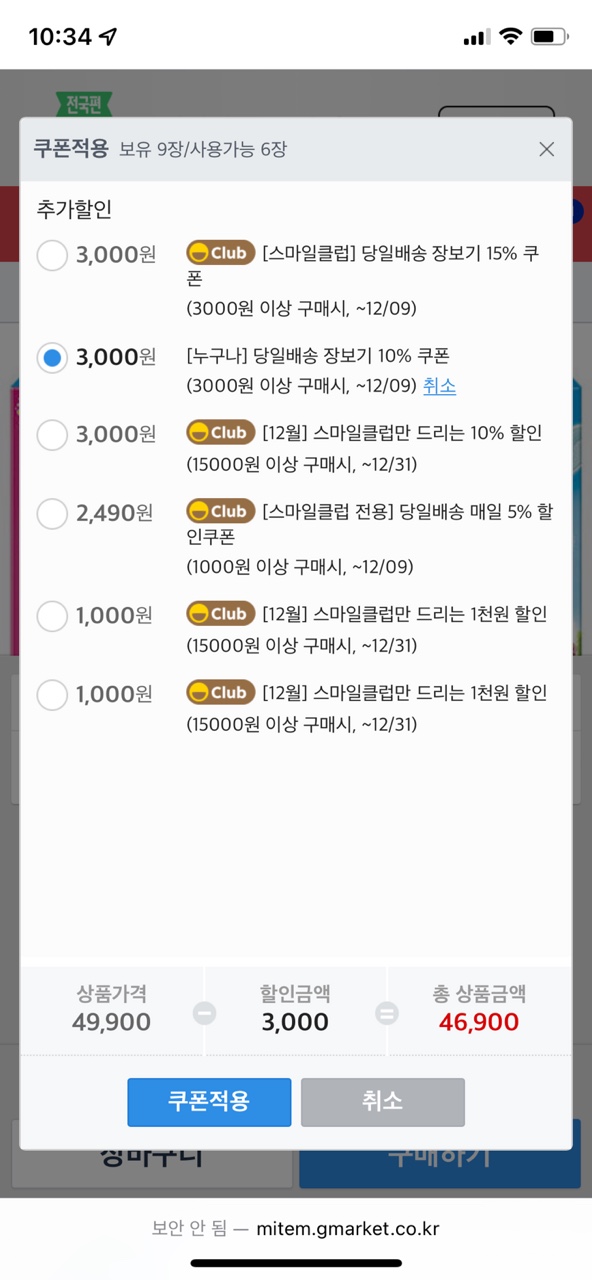592x1280 pixels.
Task: Choose the December Smile Club 10% discount radio
Action: pos(52,434)
